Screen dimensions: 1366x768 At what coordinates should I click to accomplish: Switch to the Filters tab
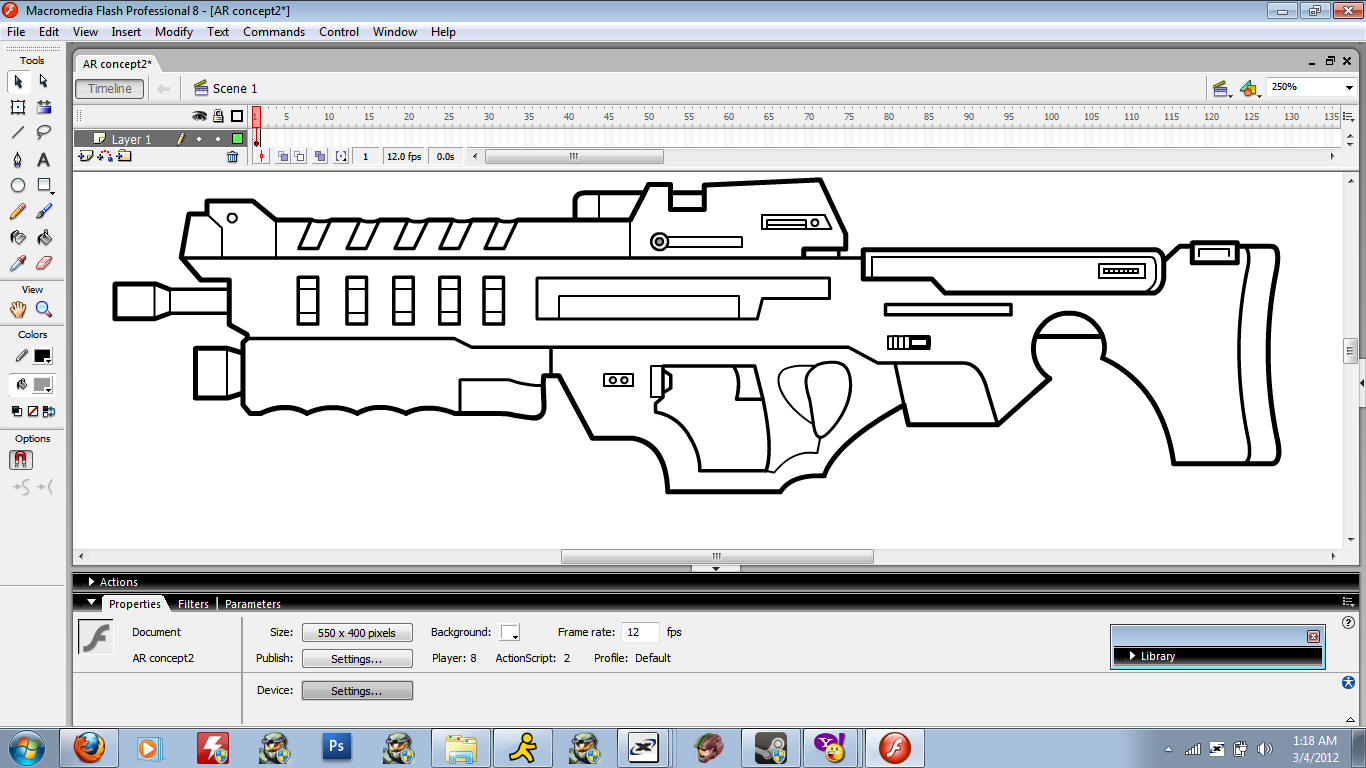(x=193, y=604)
